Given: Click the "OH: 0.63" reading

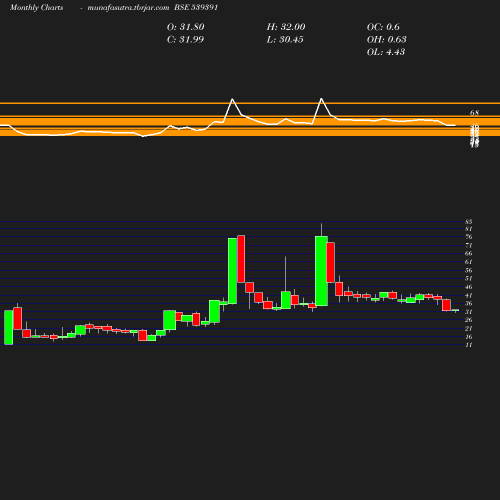Looking at the screenshot, I should click(387, 40).
